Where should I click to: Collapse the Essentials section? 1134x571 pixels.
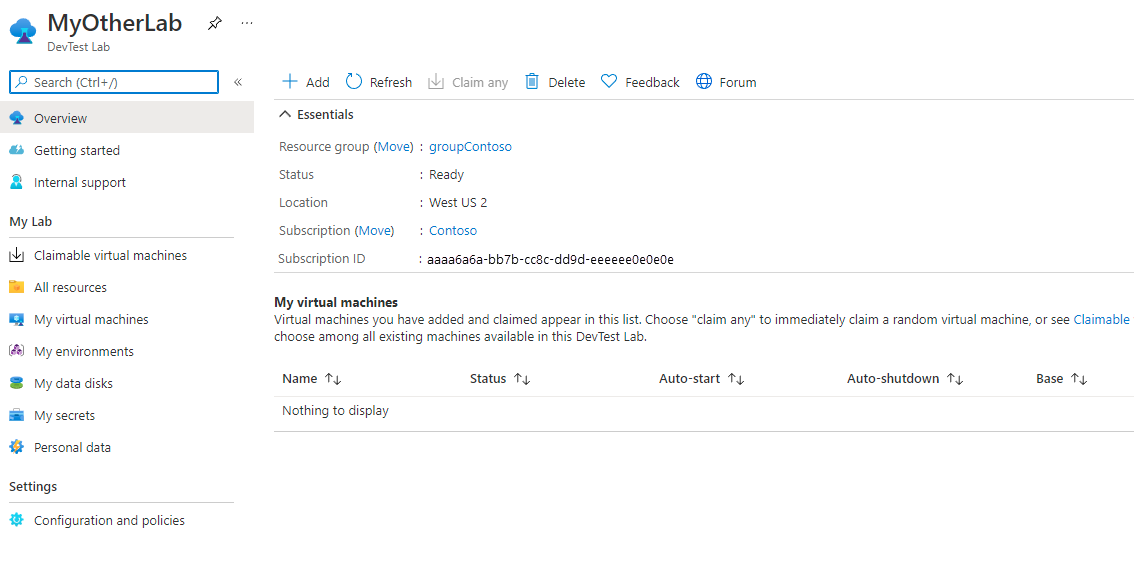[x=285, y=115]
